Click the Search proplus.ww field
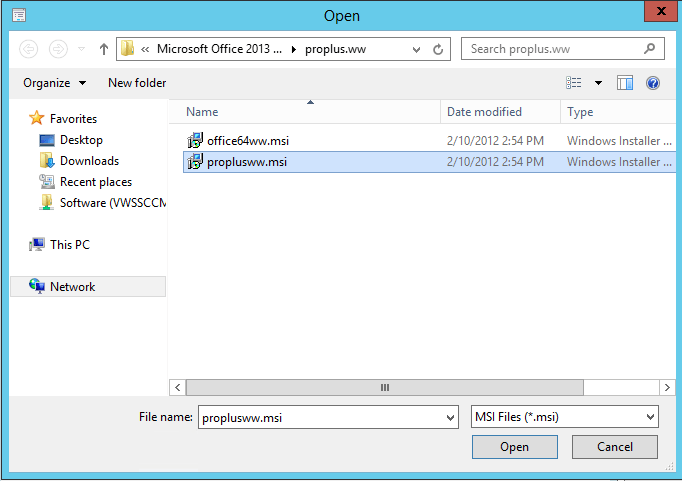This screenshot has height=481, width=682. (x=562, y=49)
